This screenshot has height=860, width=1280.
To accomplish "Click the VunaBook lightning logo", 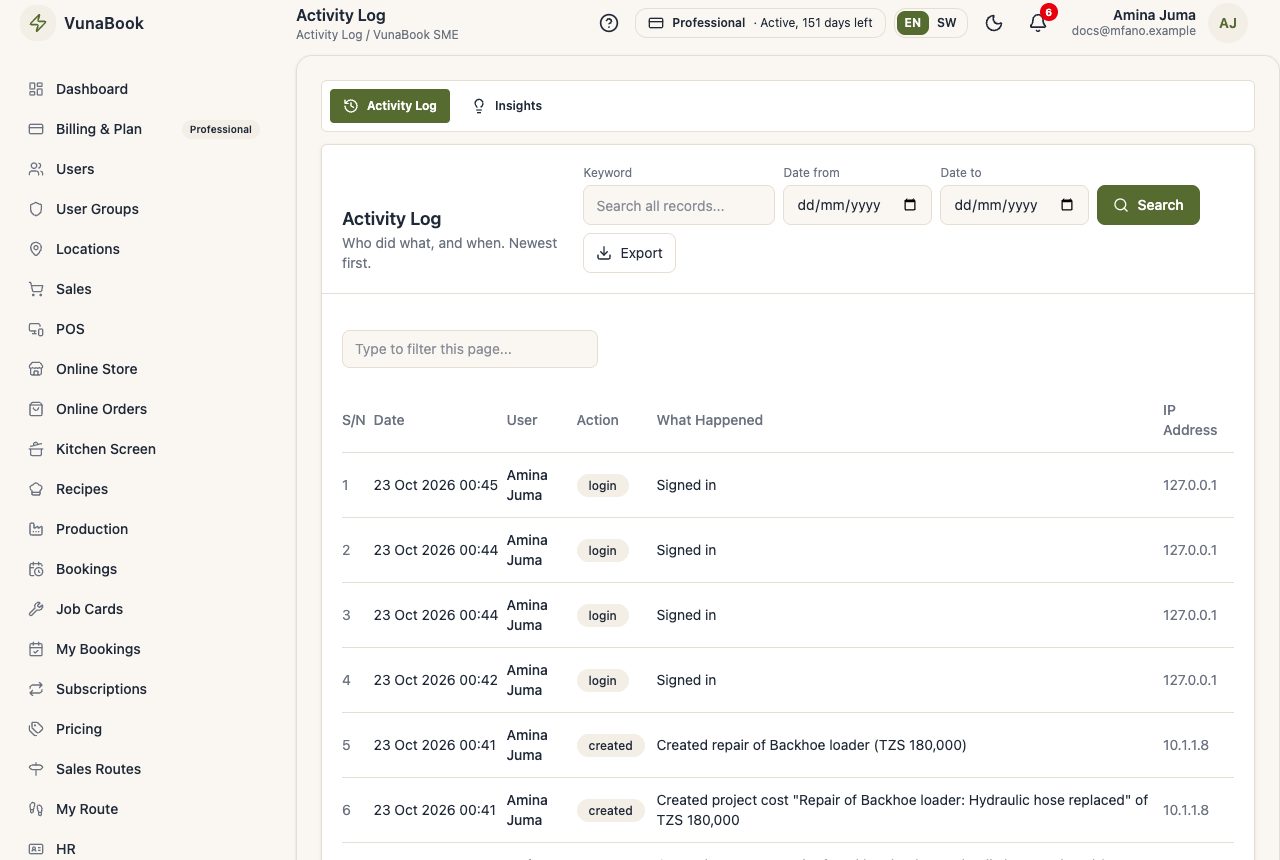I will click(38, 23).
